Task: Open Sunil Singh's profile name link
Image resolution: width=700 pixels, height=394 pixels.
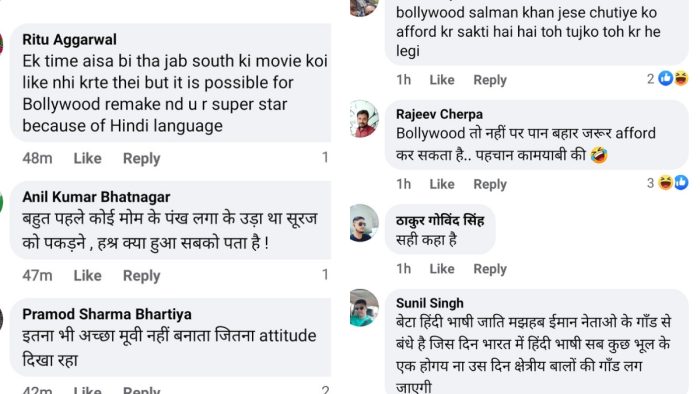Action: (430, 303)
